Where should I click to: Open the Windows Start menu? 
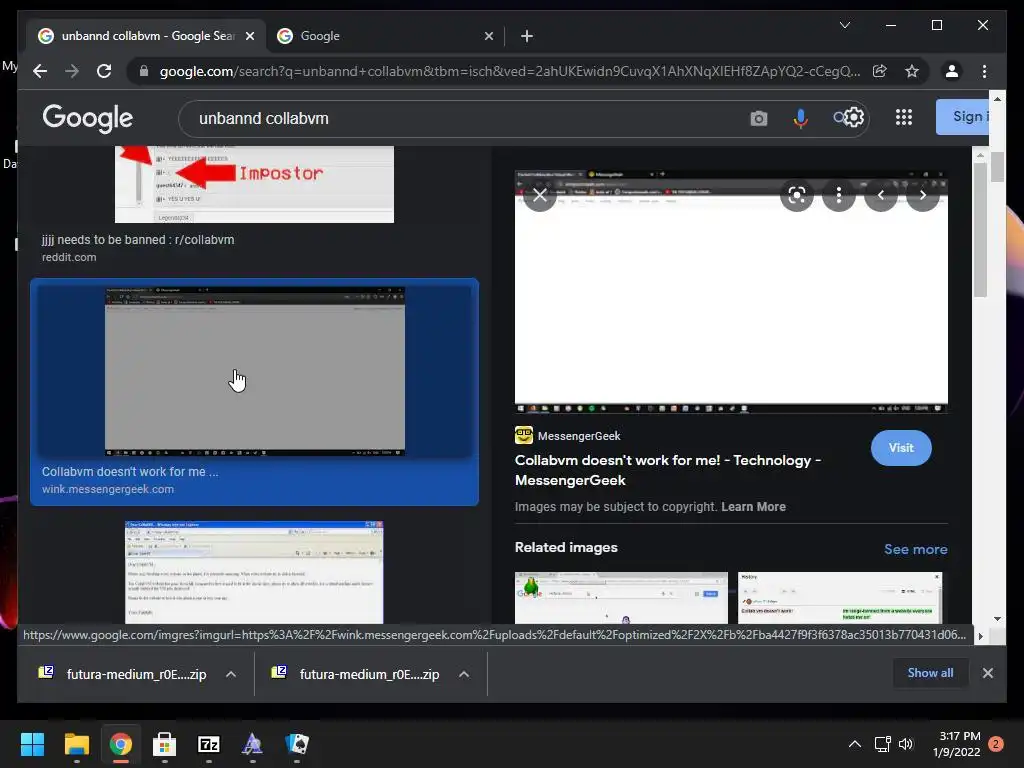pyautogui.click(x=32, y=744)
